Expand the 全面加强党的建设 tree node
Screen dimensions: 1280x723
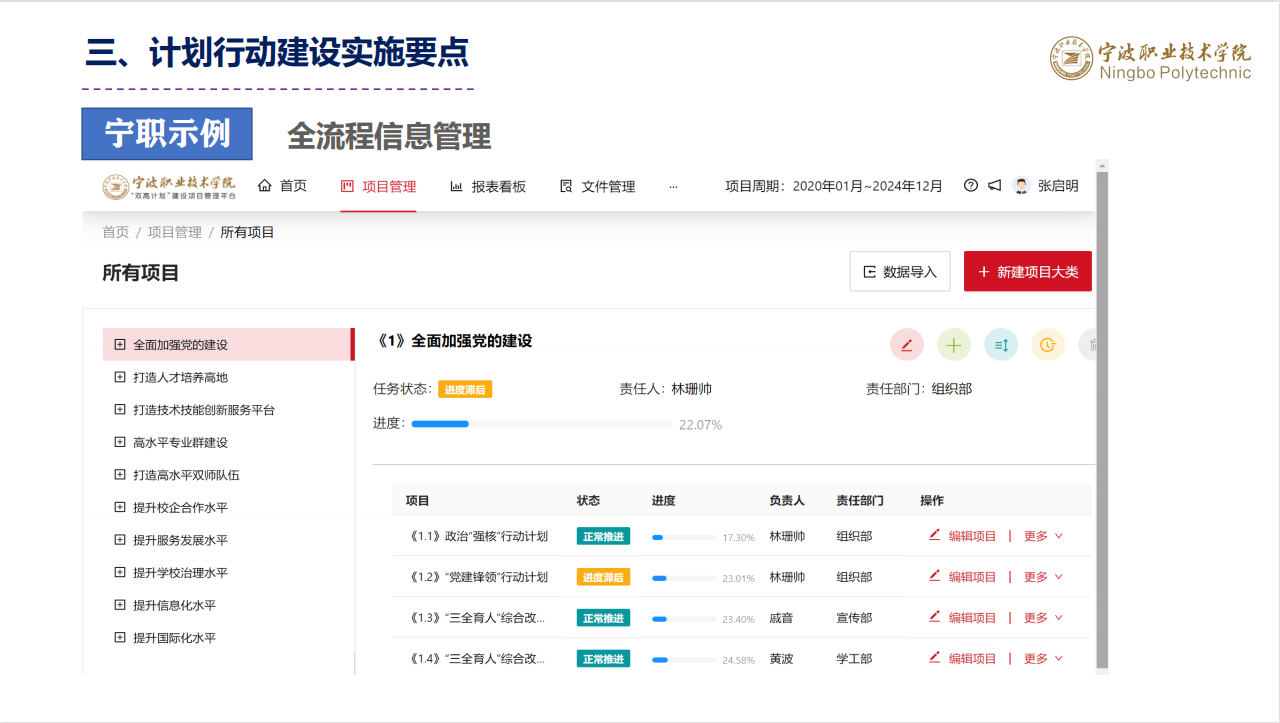tap(120, 345)
